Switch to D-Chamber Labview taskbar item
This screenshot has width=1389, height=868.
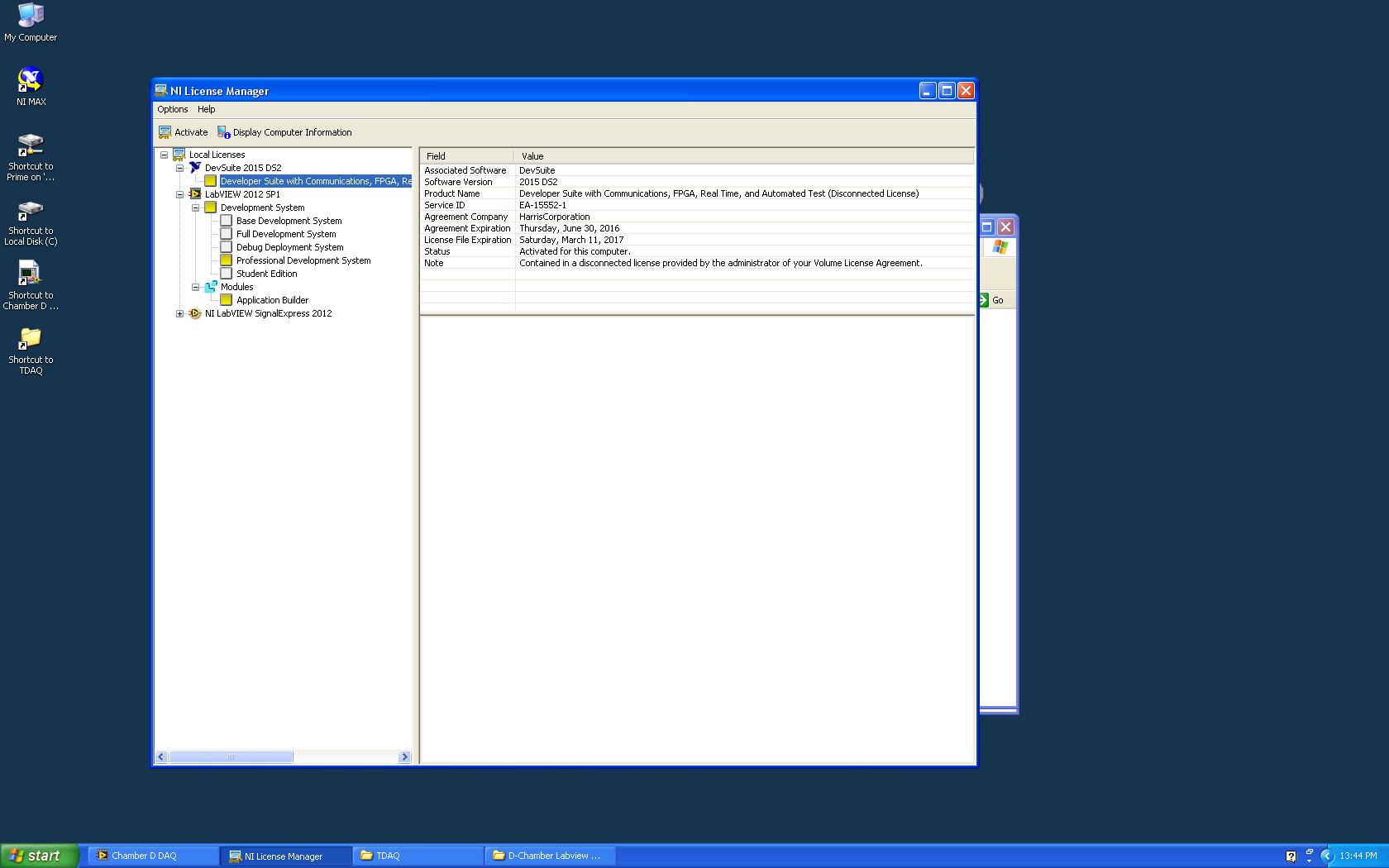coord(551,856)
